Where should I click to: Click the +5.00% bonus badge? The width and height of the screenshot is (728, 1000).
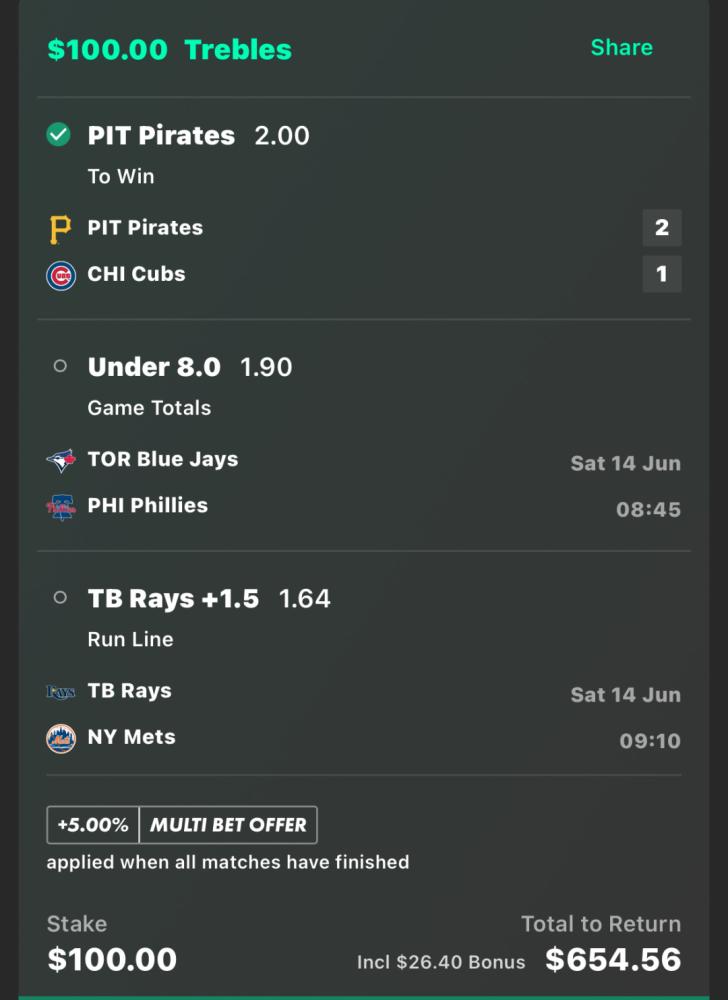[x=93, y=825]
